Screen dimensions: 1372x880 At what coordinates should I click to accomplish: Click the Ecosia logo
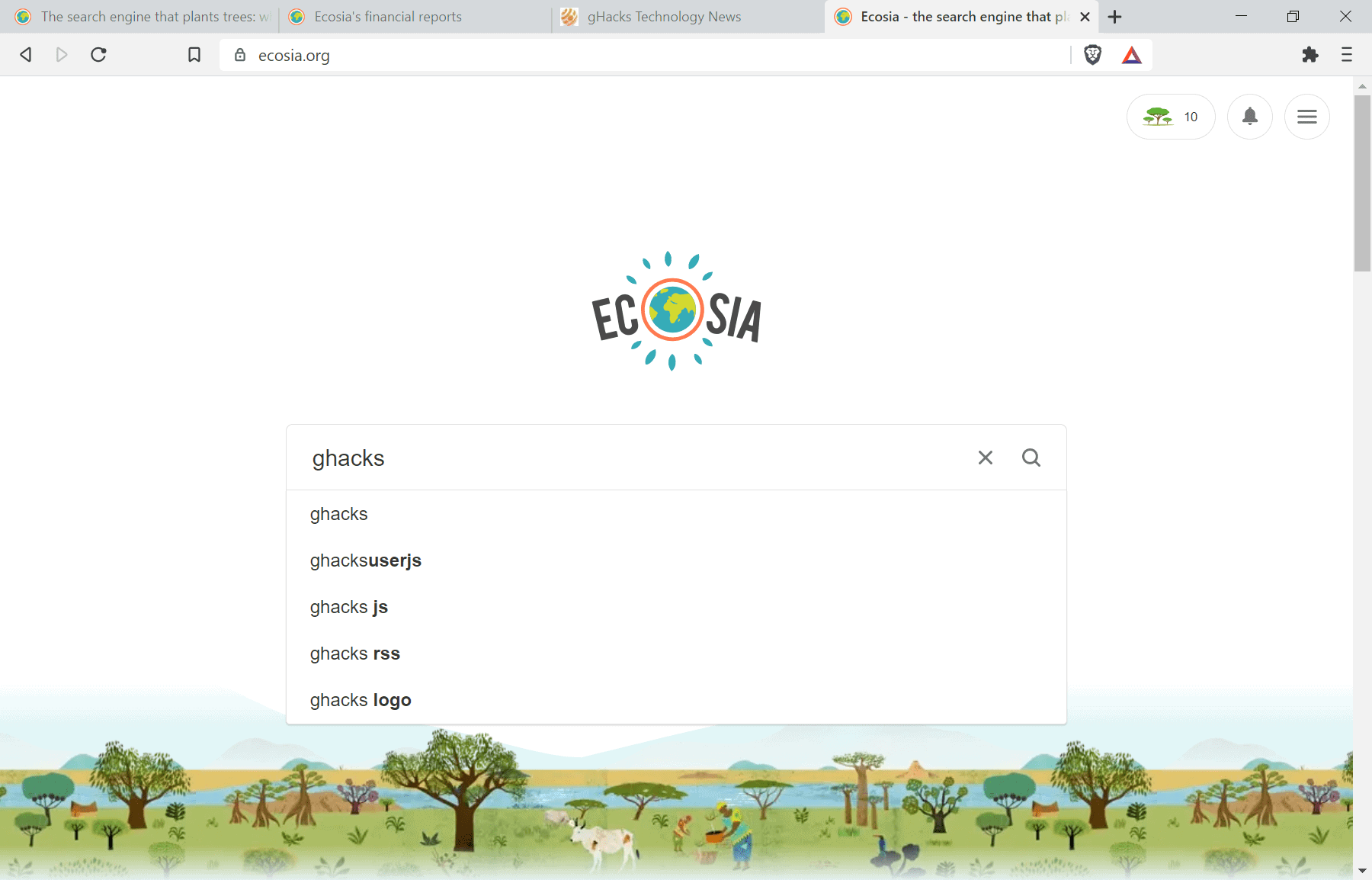pyautogui.click(x=676, y=311)
